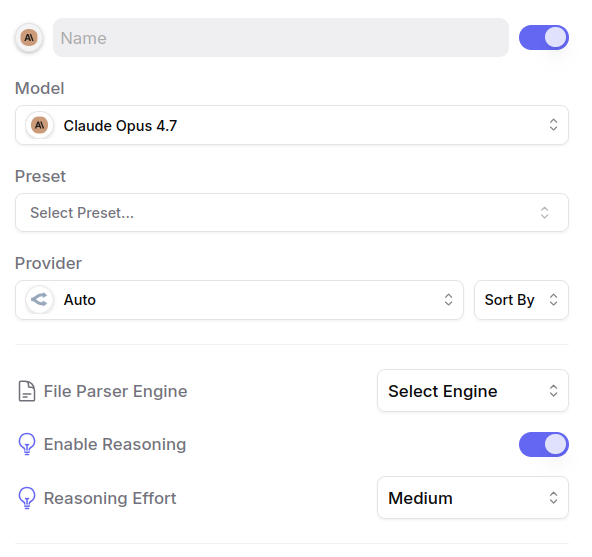Open the Select Preset dropdown
Image resolution: width=592 pixels, height=557 pixels.
coord(292,213)
